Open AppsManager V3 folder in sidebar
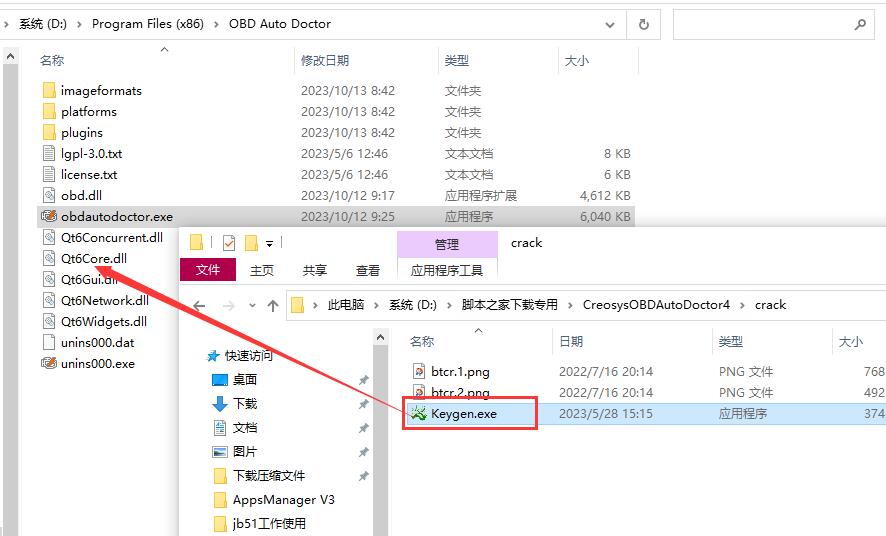886x536 pixels. (x=284, y=500)
